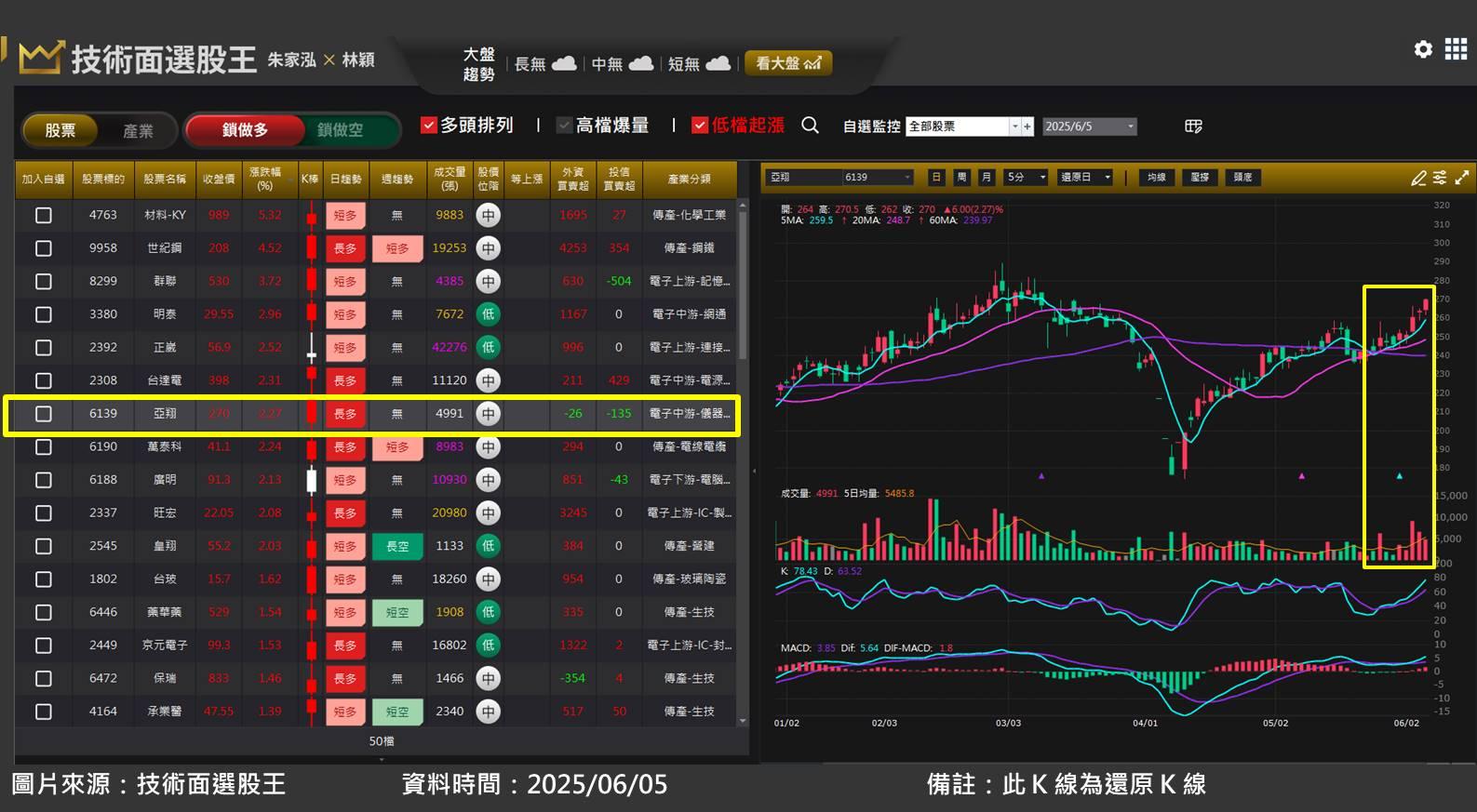Toggle the 低檔起漲 checkbox

(x=700, y=125)
